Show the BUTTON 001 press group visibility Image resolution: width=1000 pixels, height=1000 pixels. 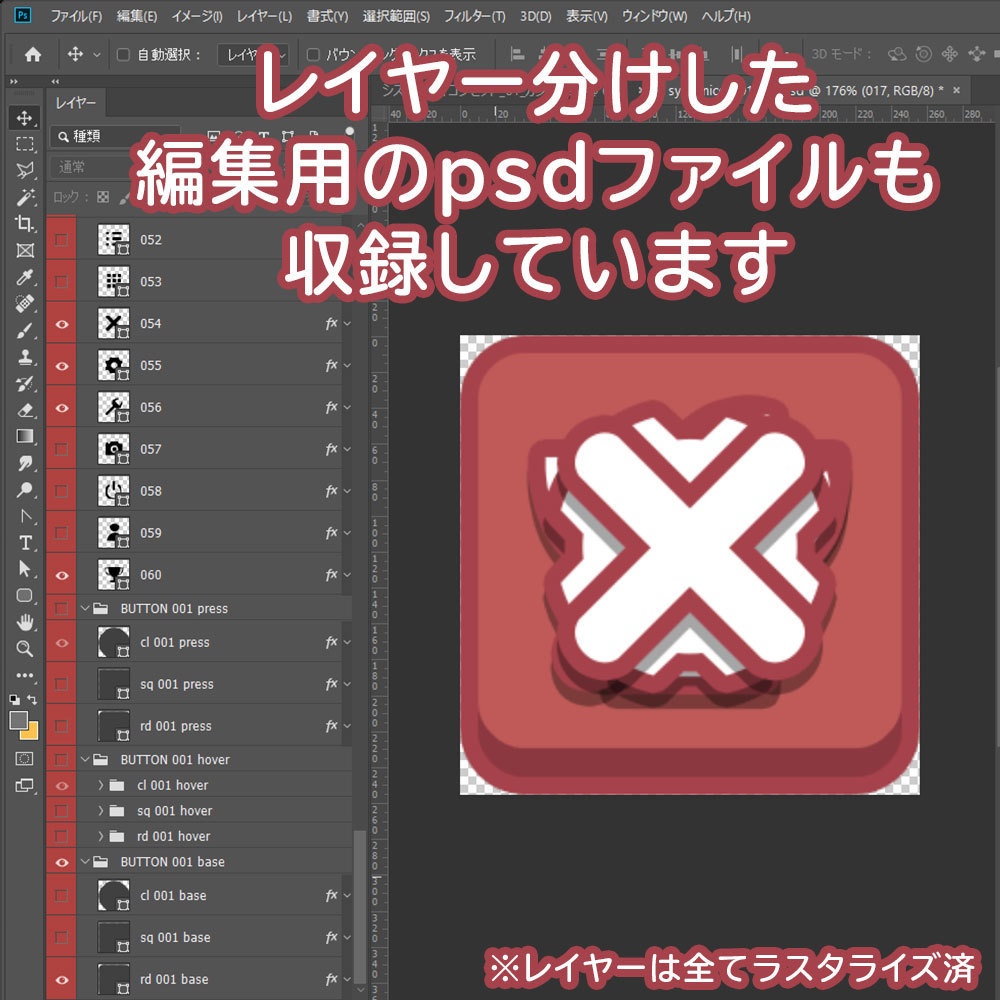tap(61, 608)
